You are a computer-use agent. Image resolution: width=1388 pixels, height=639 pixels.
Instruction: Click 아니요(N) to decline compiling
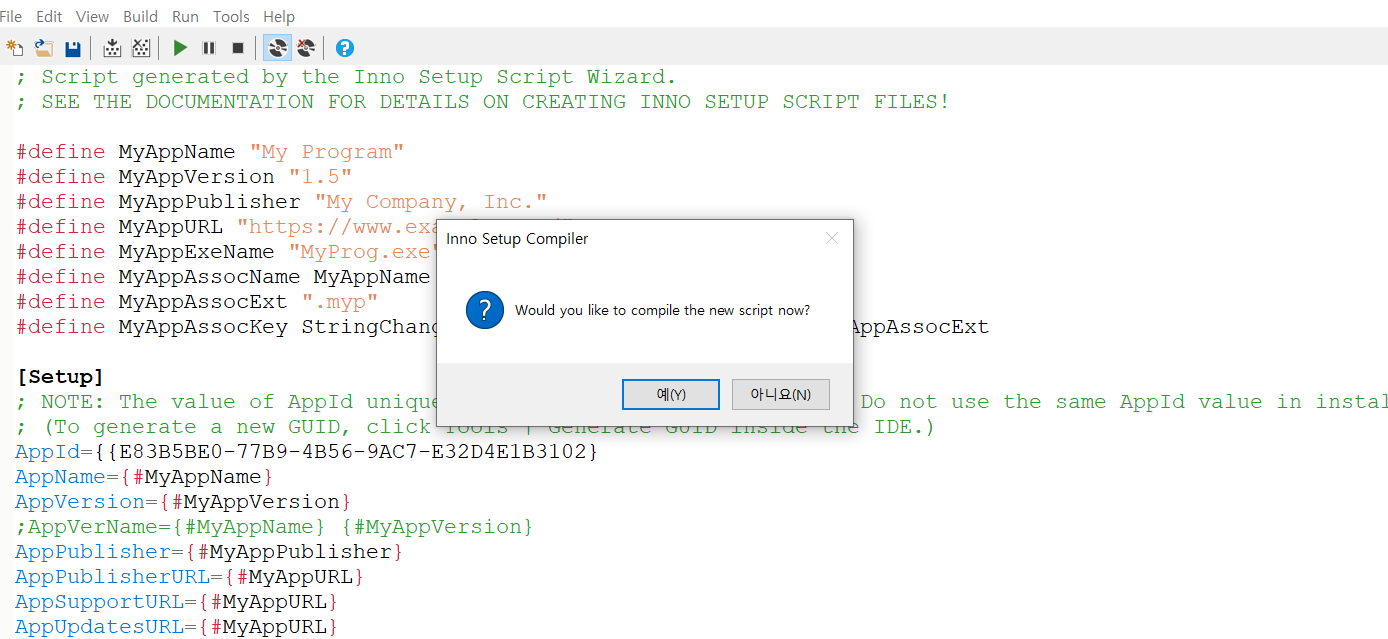pyautogui.click(x=781, y=394)
